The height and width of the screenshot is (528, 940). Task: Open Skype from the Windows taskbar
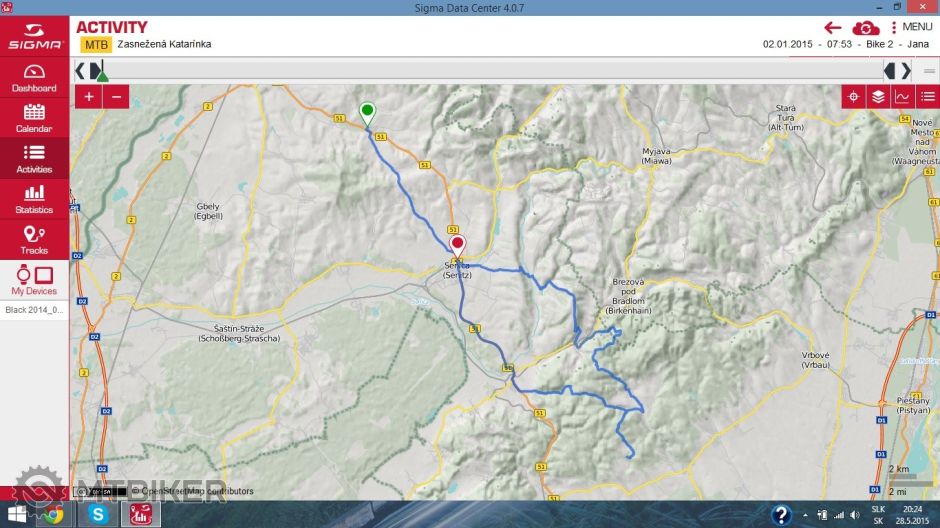[x=97, y=514]
